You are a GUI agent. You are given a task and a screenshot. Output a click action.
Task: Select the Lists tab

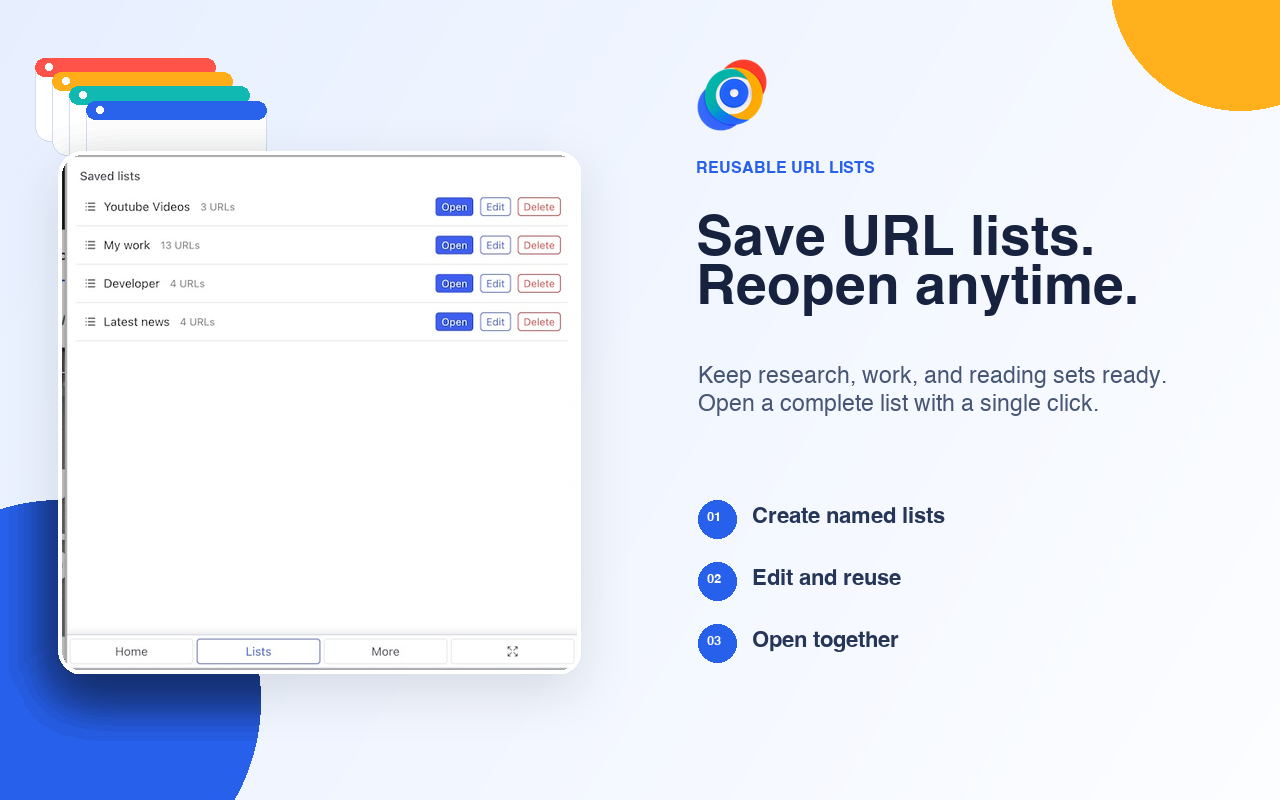pos(258,651)
